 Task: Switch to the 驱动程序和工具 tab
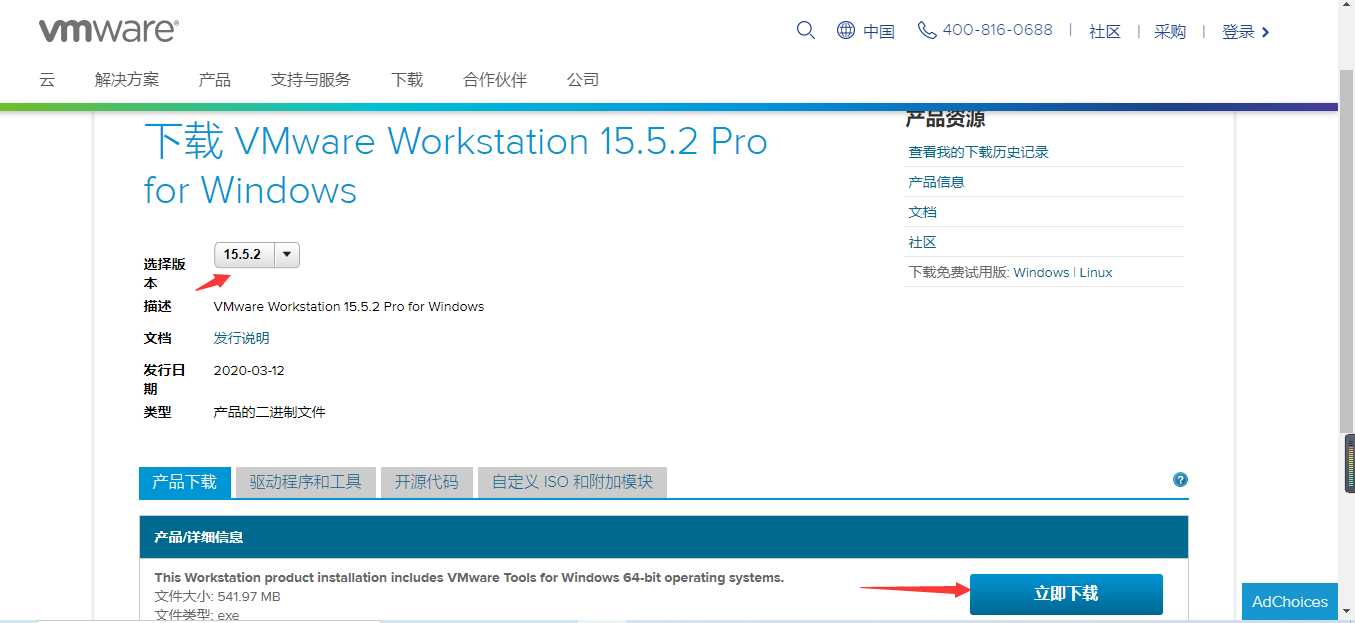click(306, 482)
